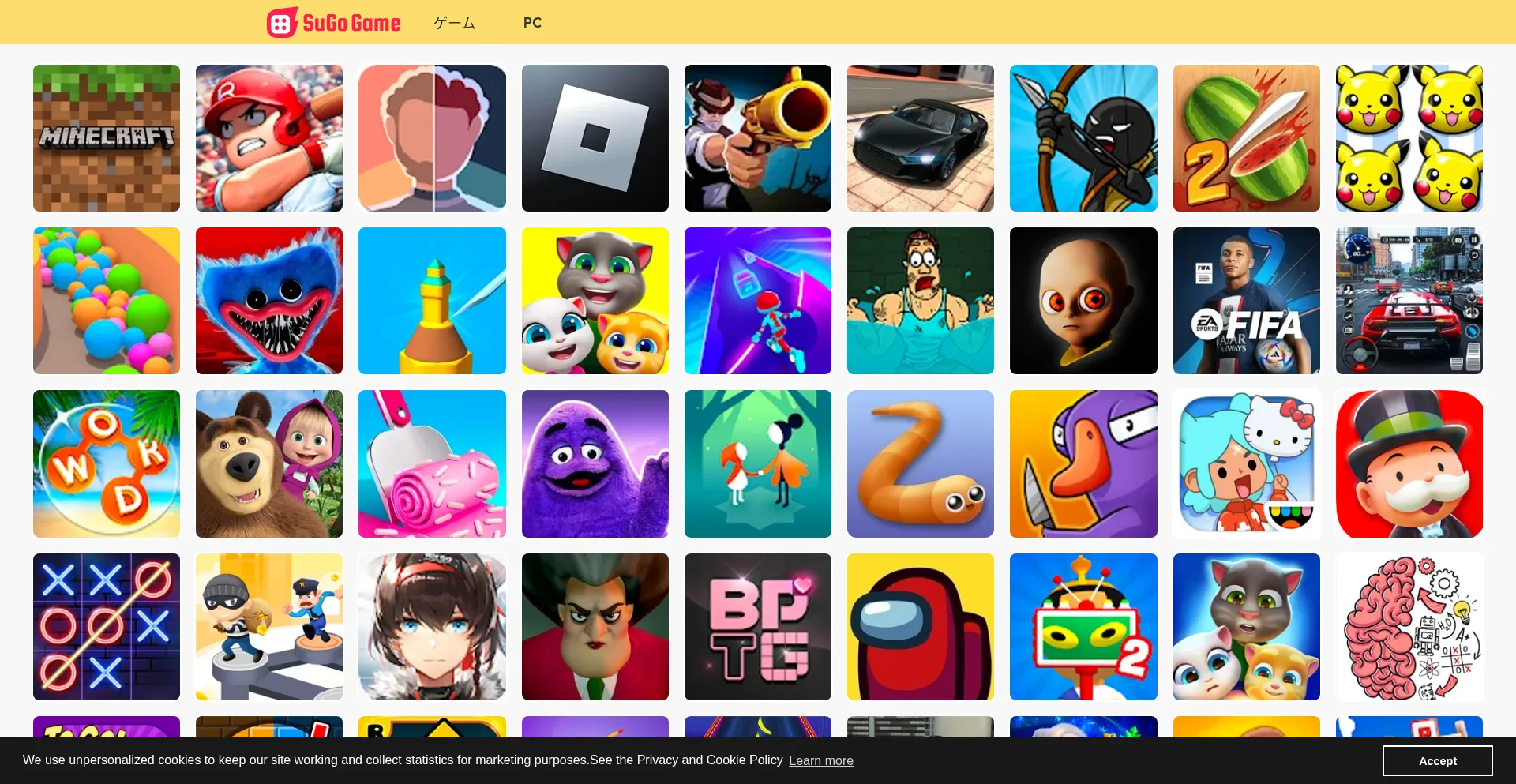Launch the EA FIFA game icon

click(x=1247, y=301)
